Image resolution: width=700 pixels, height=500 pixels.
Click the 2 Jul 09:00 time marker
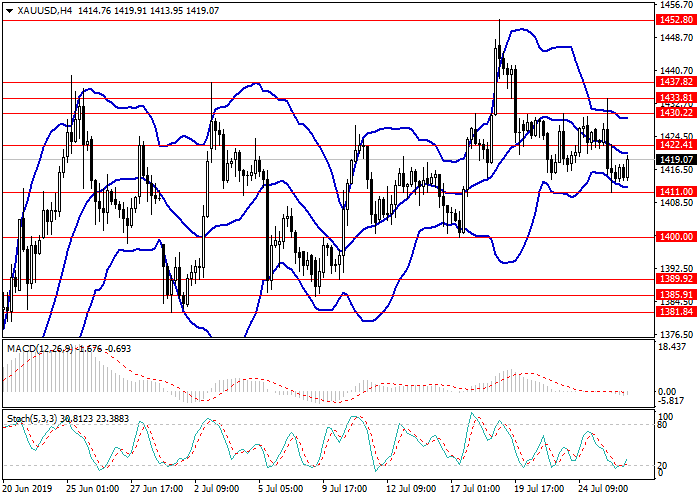tap(214, 490)
